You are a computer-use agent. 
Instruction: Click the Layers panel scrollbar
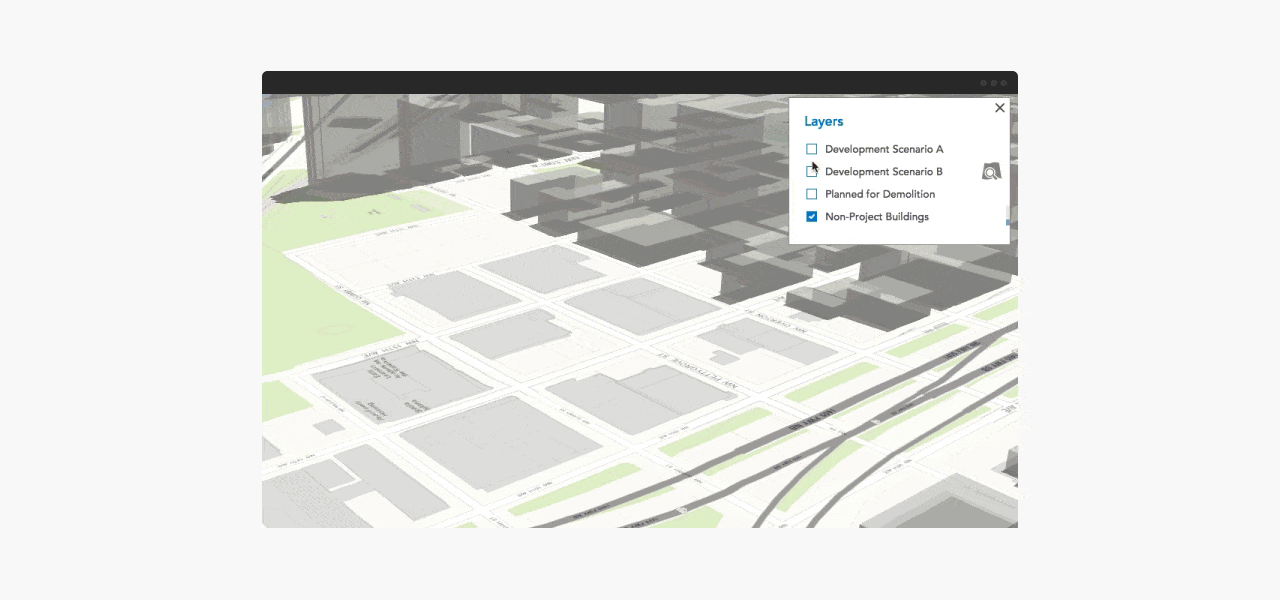[x=1007, y=216]
